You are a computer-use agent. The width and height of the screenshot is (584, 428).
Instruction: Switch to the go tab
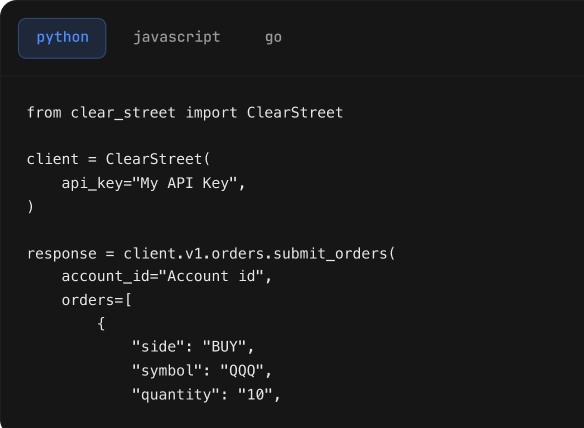click(273, 38)
